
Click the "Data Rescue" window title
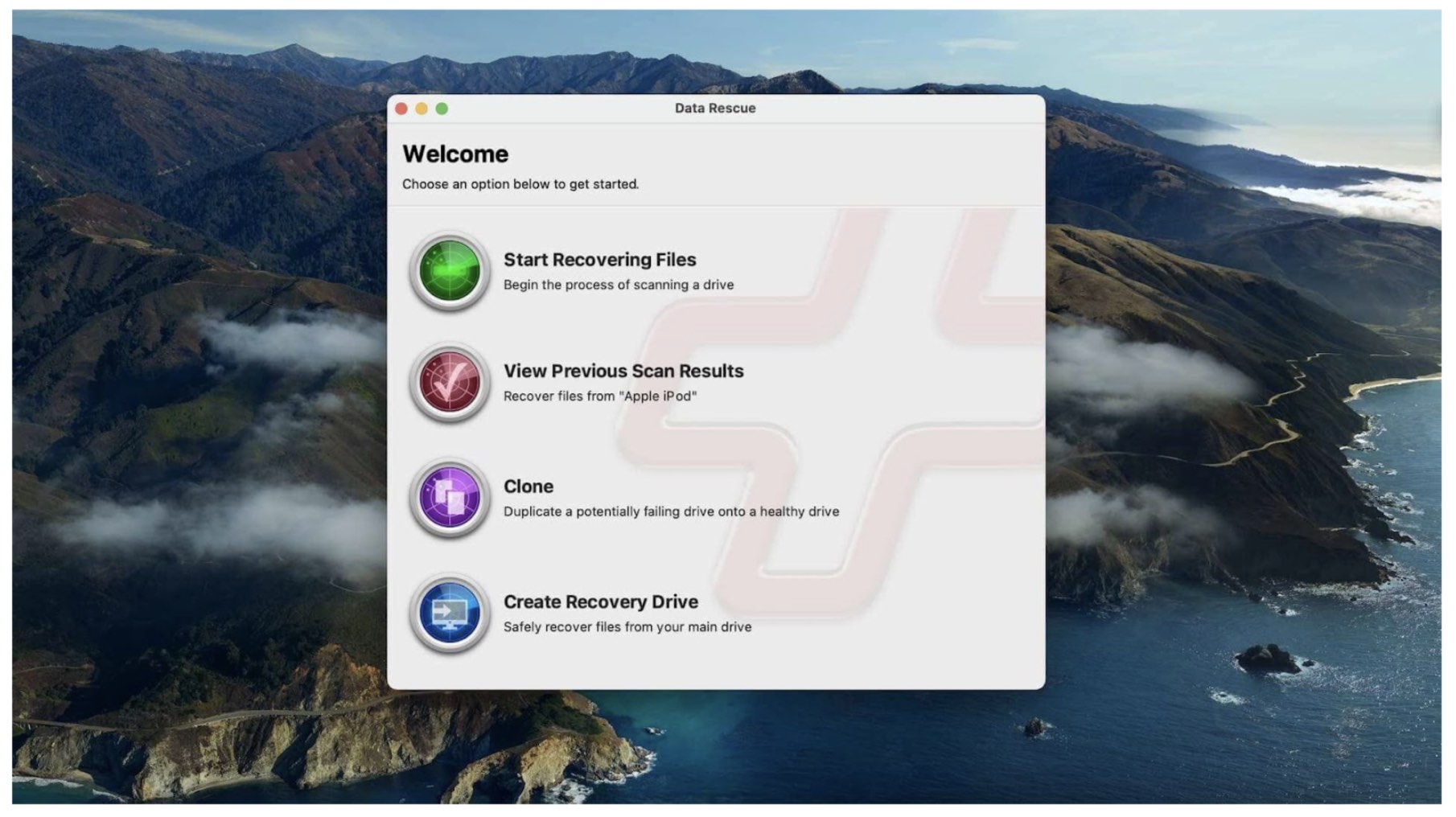(715, 108)
